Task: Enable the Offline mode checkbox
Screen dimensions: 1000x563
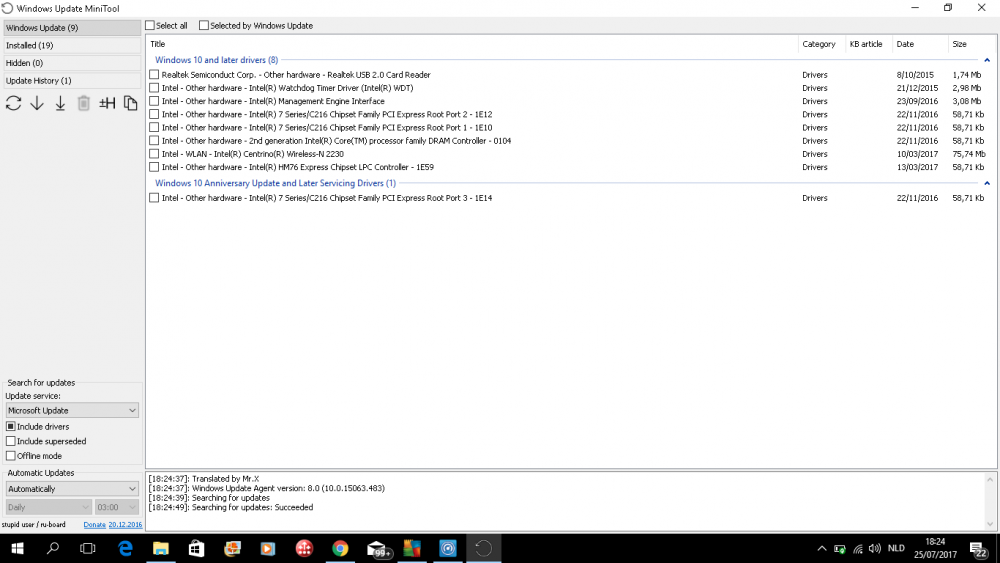Action: [11, 456]
